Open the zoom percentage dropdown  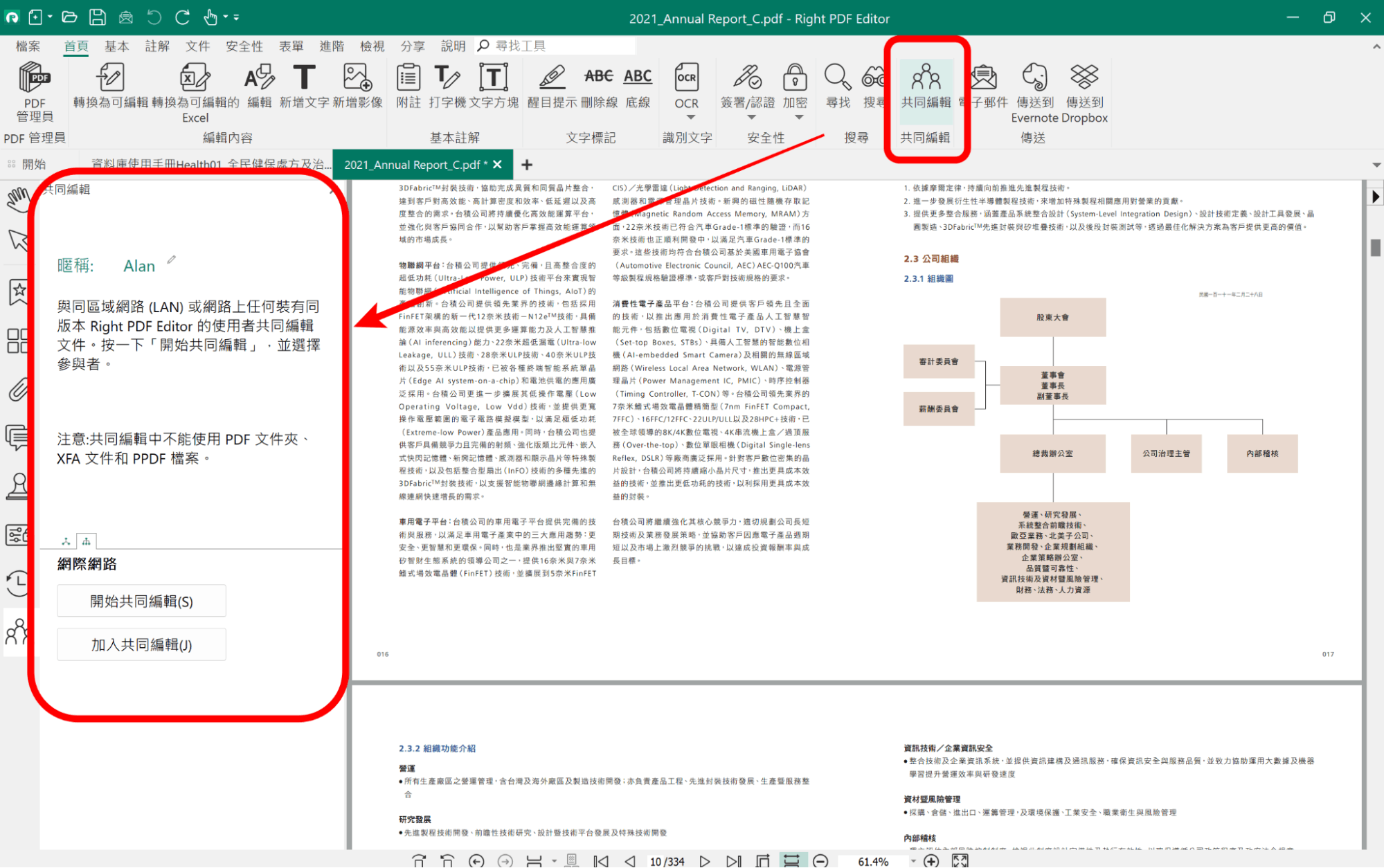click(913, 860)
